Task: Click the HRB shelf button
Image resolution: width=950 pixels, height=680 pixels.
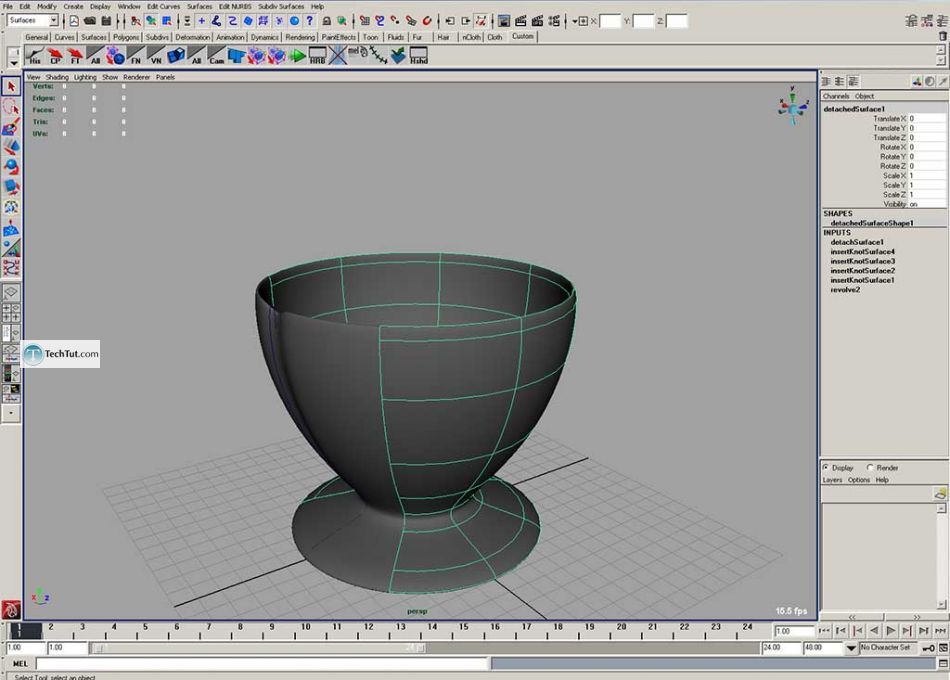Action: tap(317, 56)
